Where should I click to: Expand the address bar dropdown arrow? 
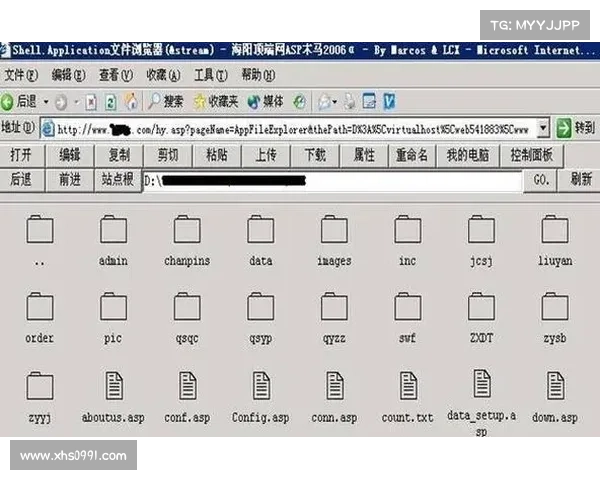tap(543, 128)
